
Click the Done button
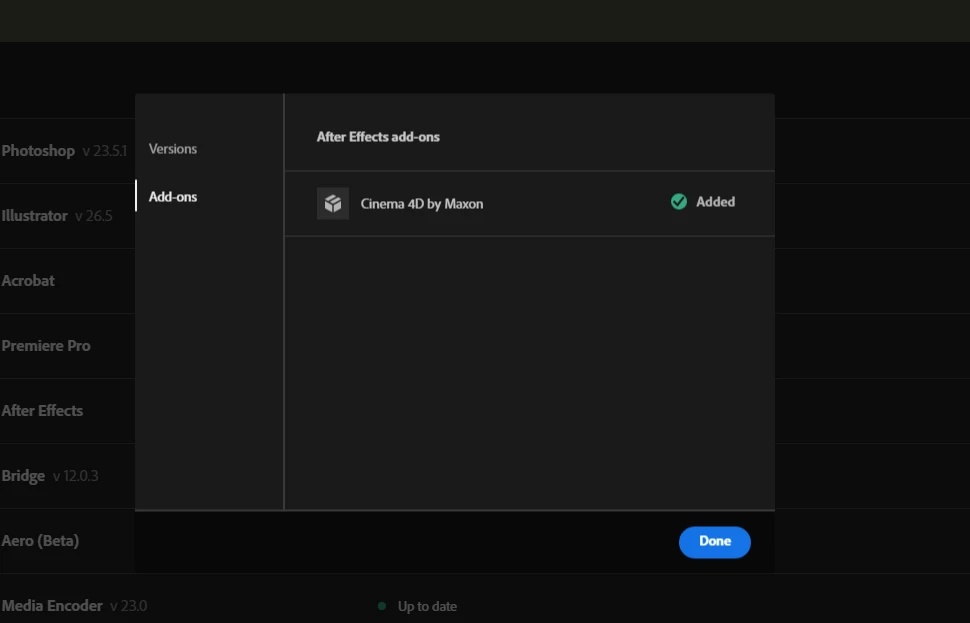715,542
